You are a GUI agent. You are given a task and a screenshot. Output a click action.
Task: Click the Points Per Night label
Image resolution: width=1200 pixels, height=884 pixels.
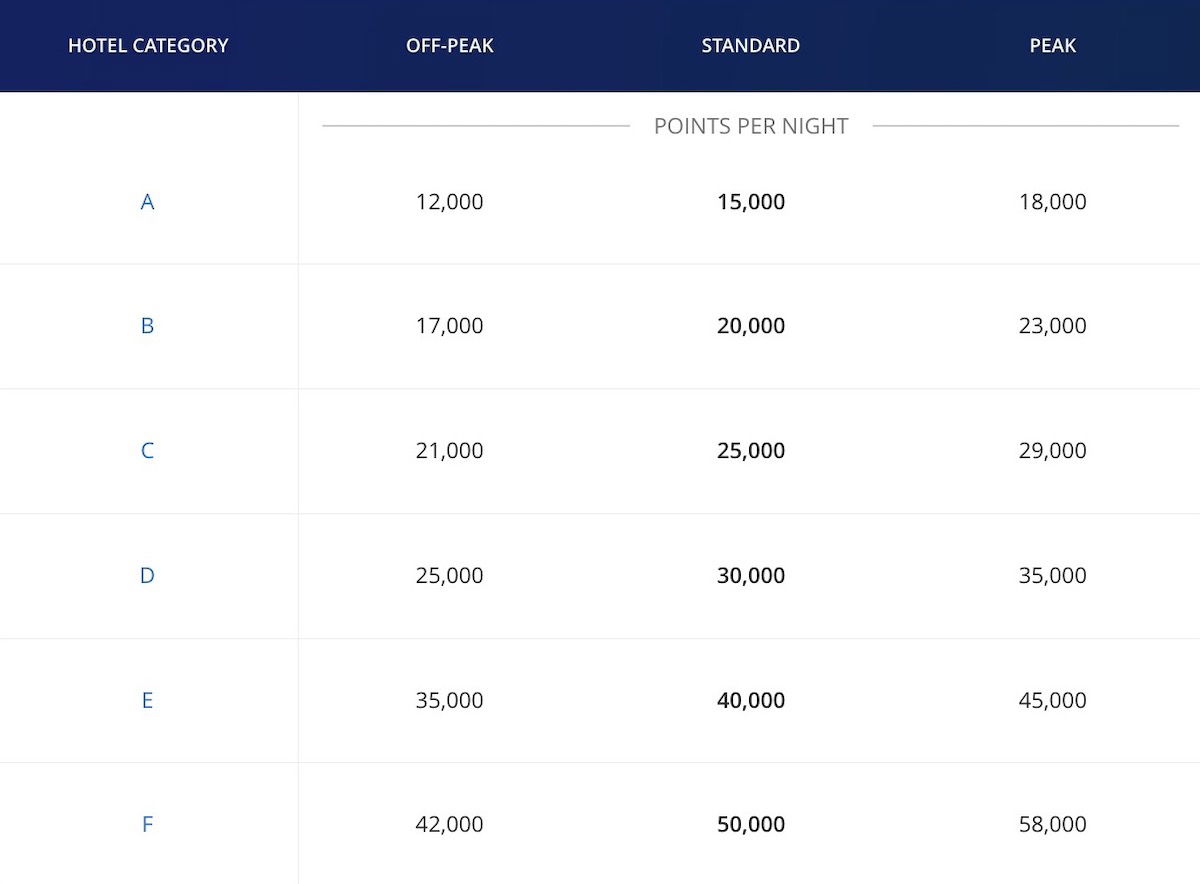pos(750,126)
